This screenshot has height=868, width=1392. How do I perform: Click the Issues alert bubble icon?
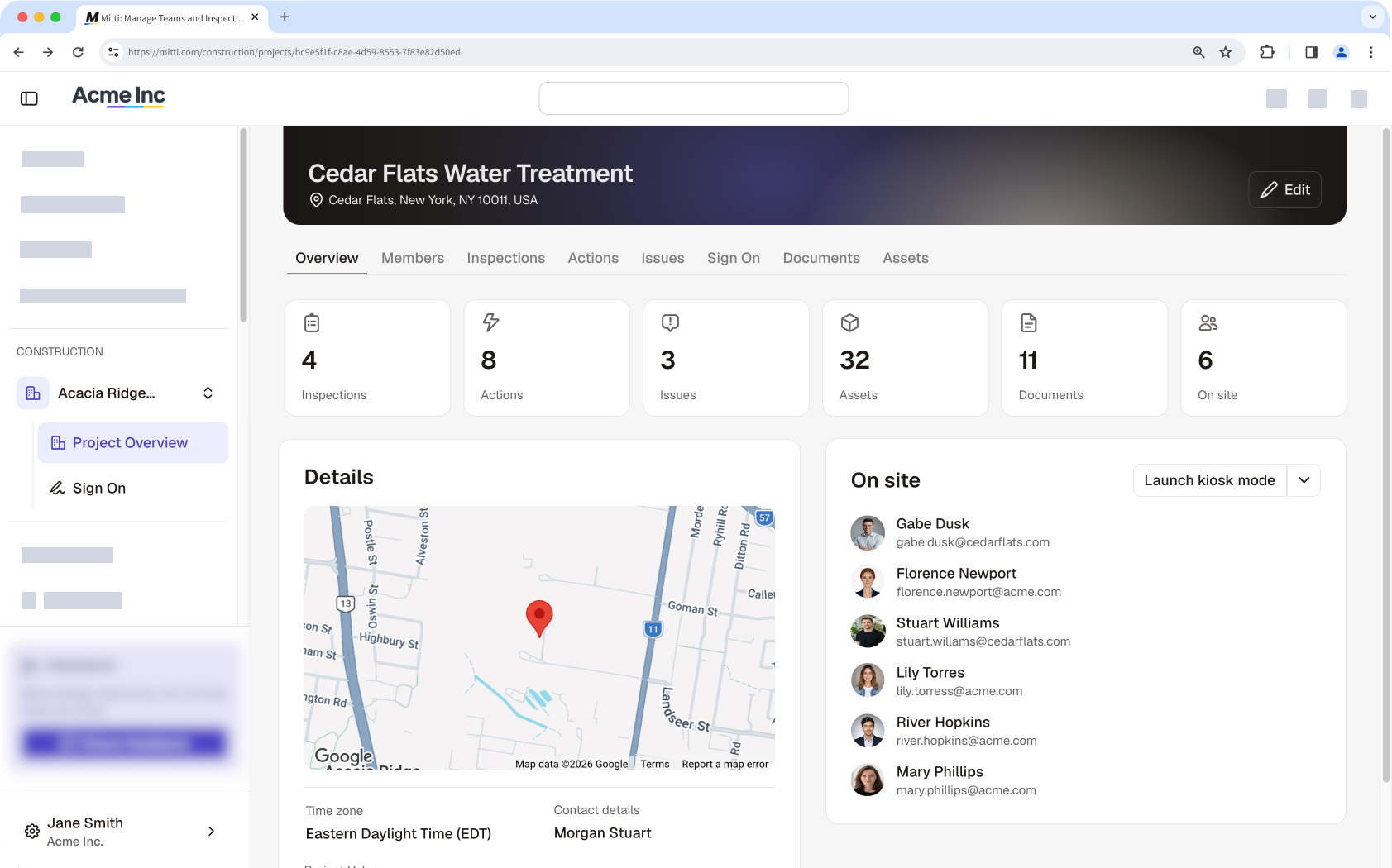click(x=670, y=322)
